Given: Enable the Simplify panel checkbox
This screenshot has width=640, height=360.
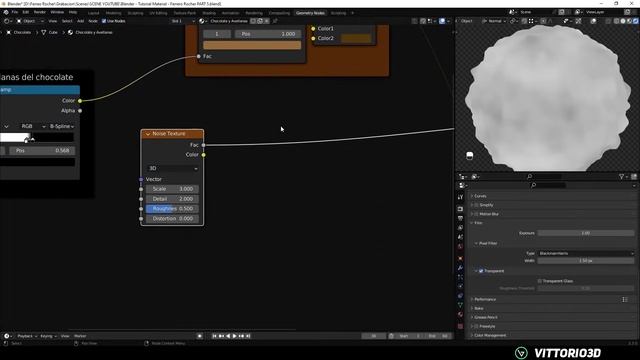Looking at the screenshot, I should 476,205.
